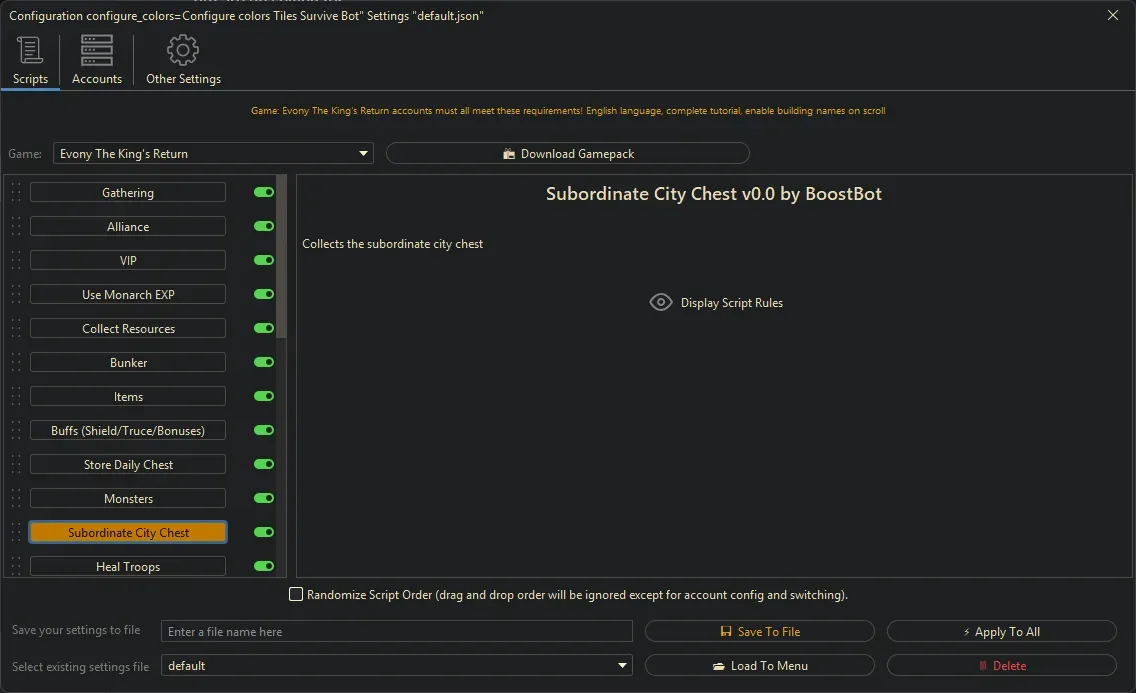Click the server rack icon above Accounts
This screenshot has height=693, width=1136.
pyautogui.click(x=96, y=49)
